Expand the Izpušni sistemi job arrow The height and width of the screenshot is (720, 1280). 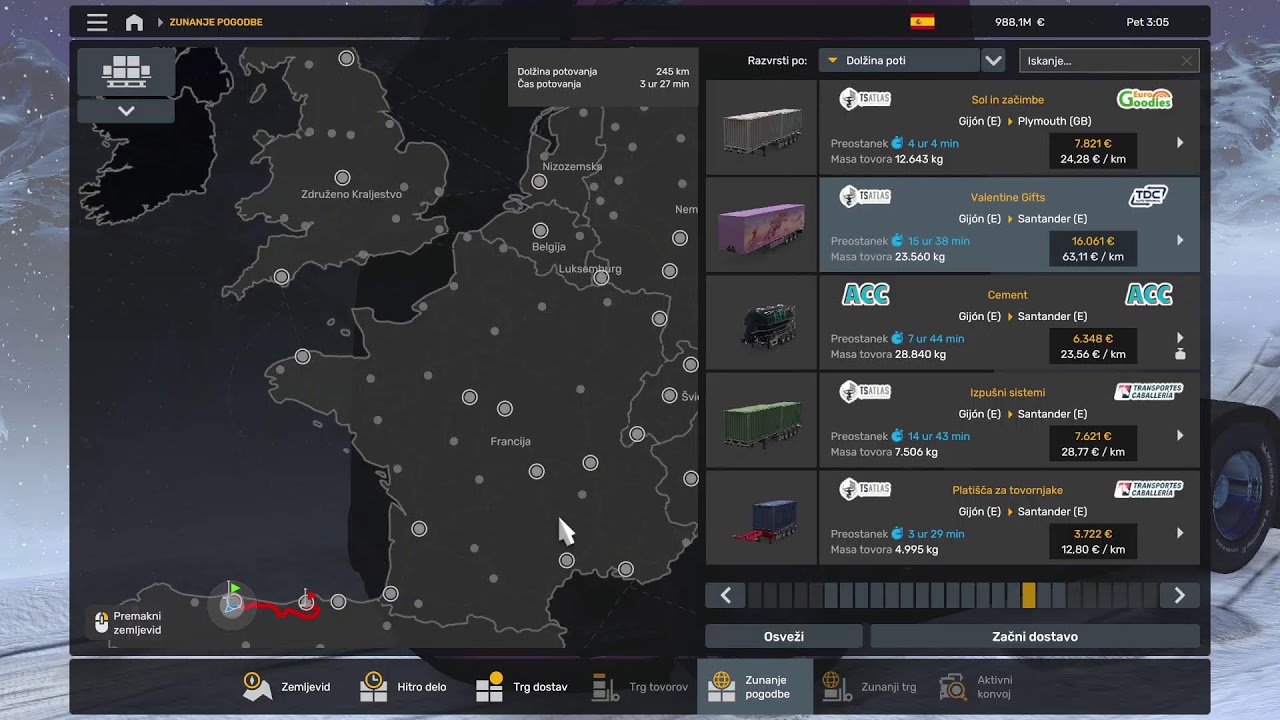(1180, 436)
